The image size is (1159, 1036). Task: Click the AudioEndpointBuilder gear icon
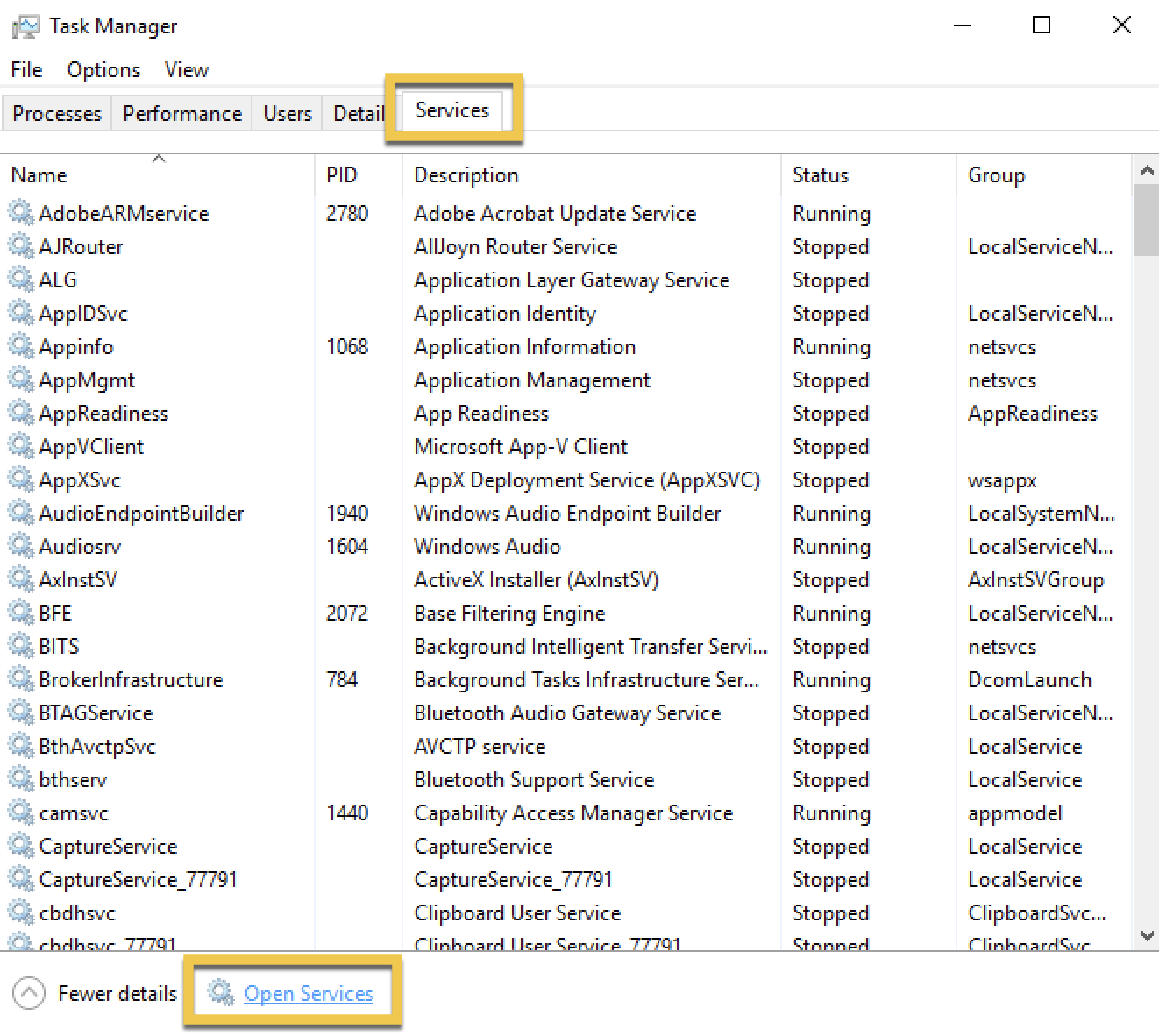click(21, 513)
